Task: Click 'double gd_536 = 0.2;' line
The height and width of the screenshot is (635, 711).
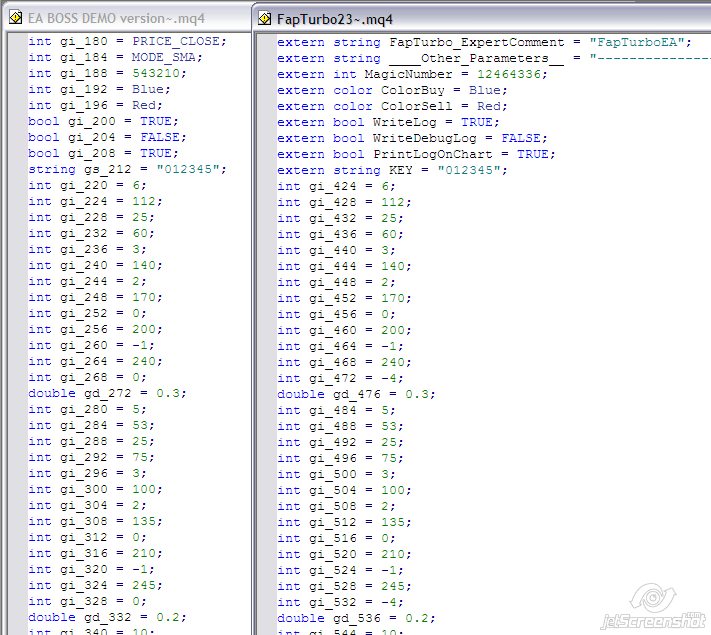Action: tap(356, 618)
